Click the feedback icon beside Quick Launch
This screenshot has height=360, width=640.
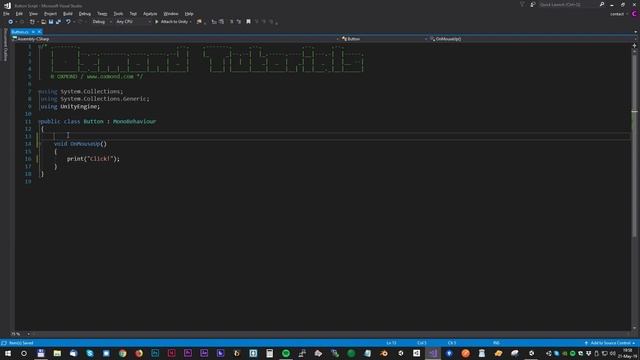[x=533, y=4]
